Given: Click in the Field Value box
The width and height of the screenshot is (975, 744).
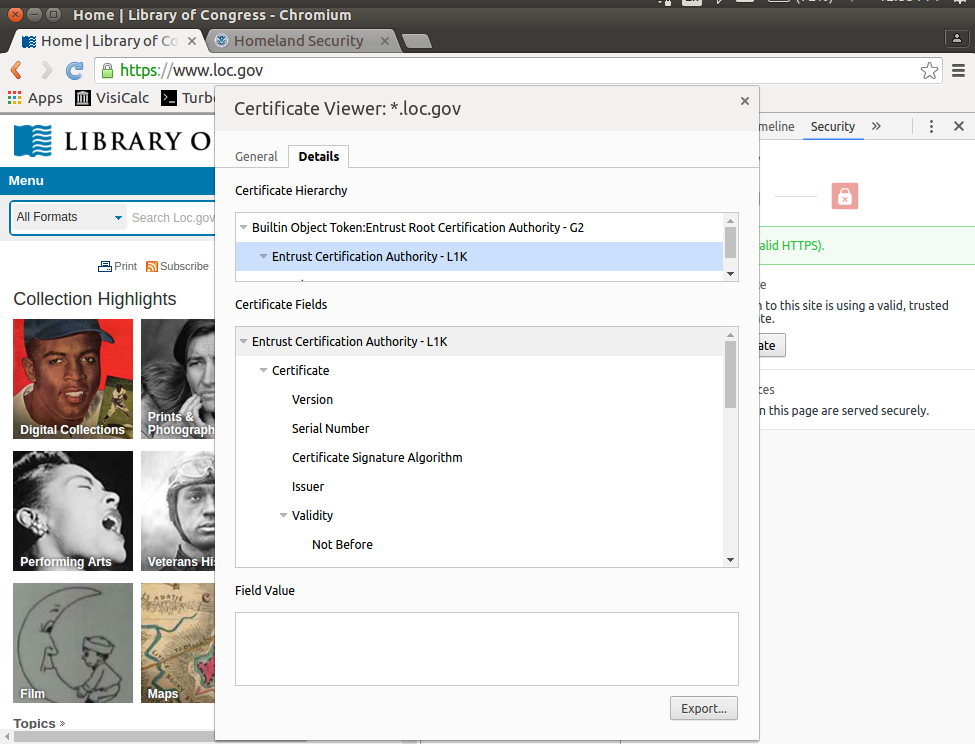Looking at the screenshot, I should click(486, 649).
